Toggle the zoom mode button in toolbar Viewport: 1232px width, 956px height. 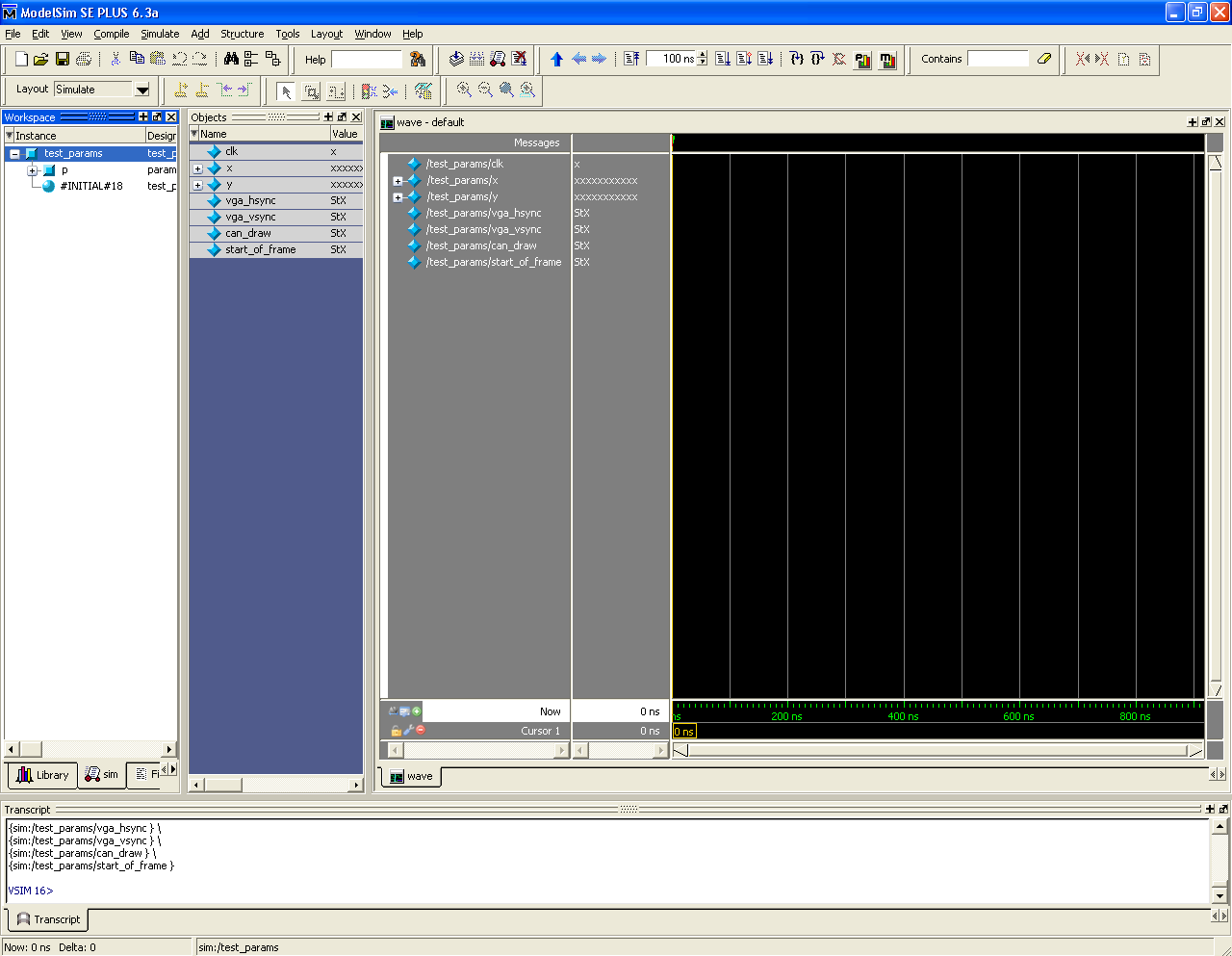point(311,91)
